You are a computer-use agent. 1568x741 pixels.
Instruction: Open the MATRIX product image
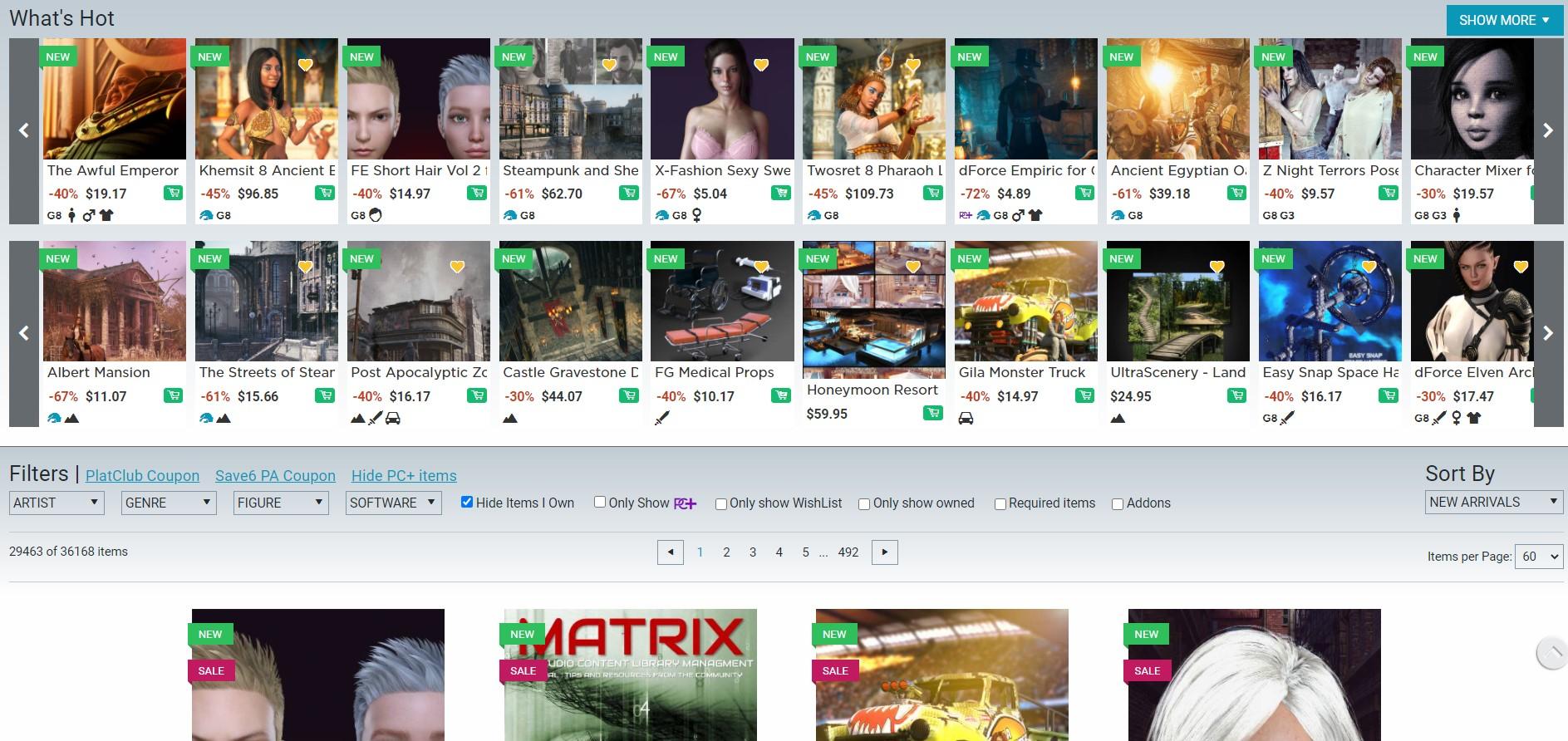coord(630,675)
